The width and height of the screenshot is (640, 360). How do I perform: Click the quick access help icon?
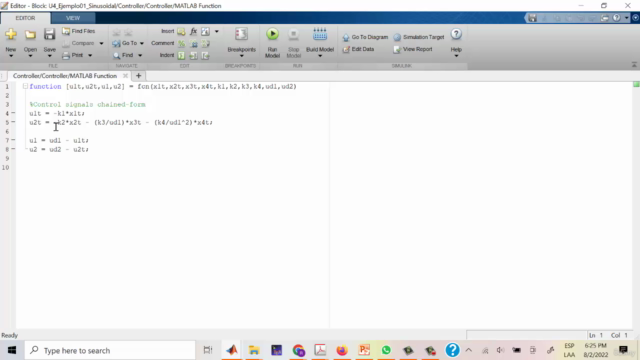(x=617, y=18)
